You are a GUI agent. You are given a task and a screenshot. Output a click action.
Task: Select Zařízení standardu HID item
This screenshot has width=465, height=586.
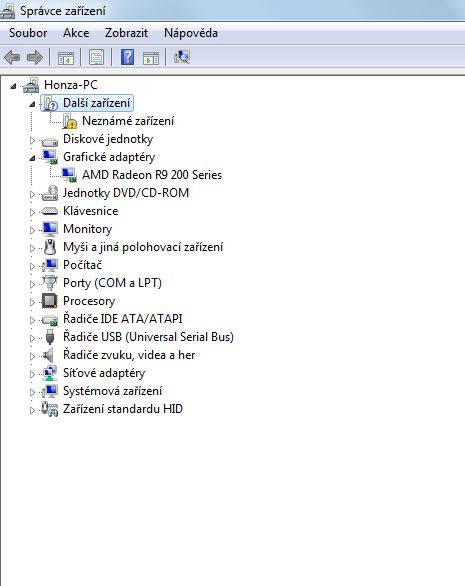click(123, 409)
